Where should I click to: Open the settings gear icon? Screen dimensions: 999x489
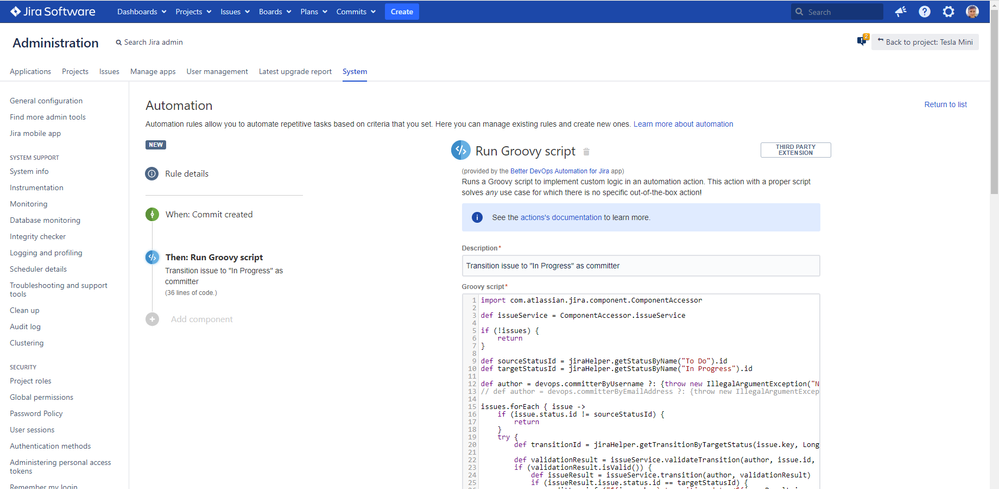click(x=948, y=12)
